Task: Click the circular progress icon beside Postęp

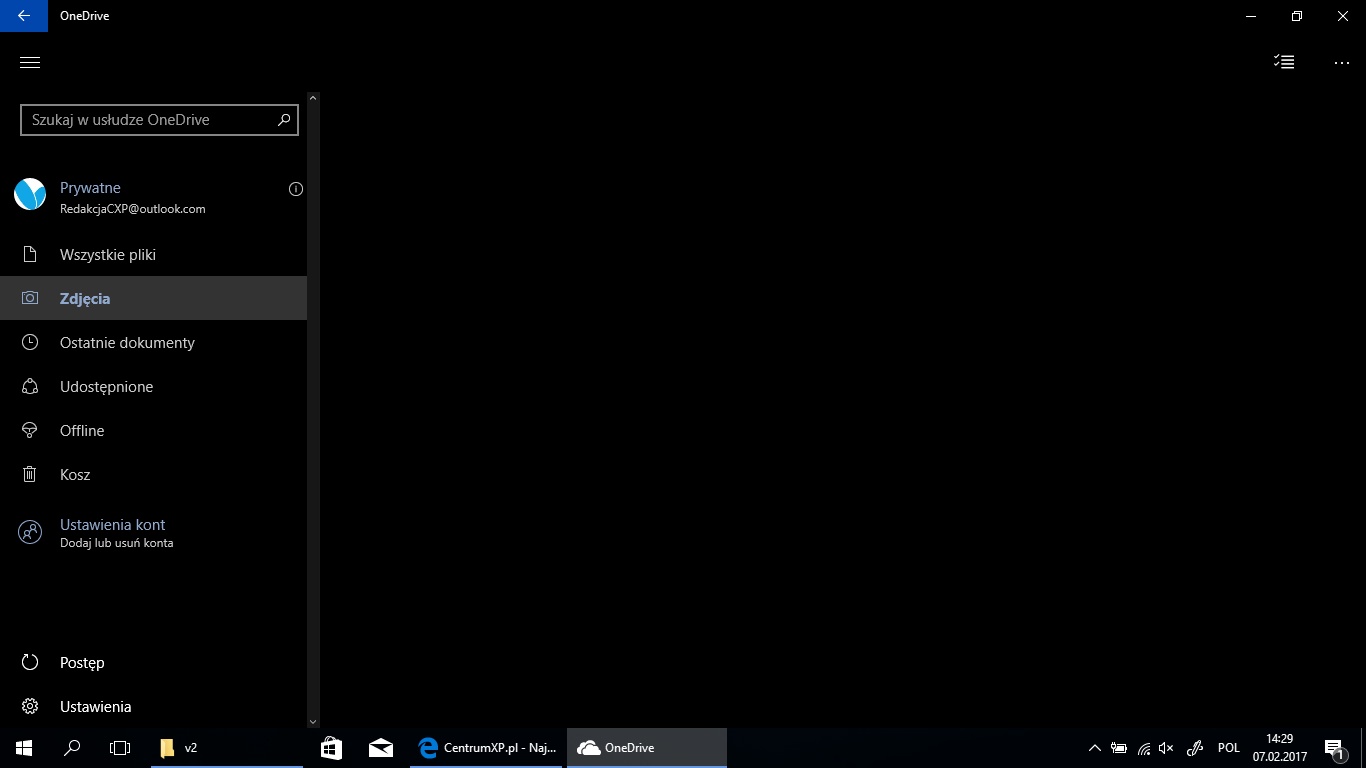Action: pos(30,663)
